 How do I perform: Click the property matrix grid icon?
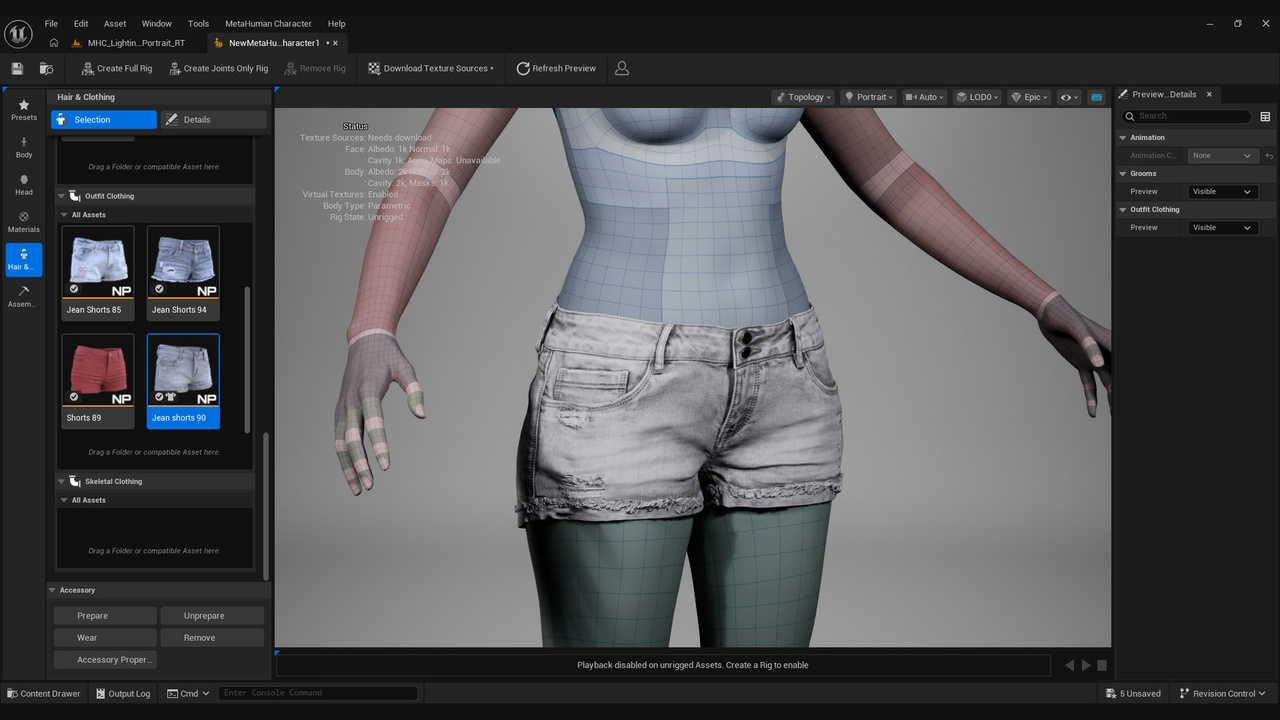[x=1265, y=116]
